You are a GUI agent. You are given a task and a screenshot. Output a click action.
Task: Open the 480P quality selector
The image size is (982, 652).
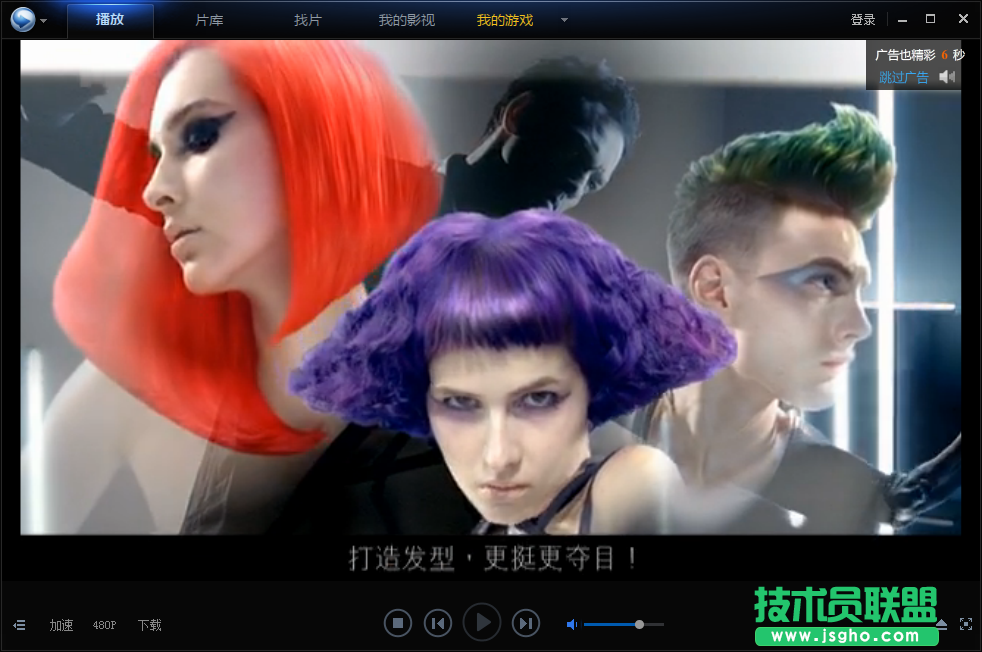point(105,625)
